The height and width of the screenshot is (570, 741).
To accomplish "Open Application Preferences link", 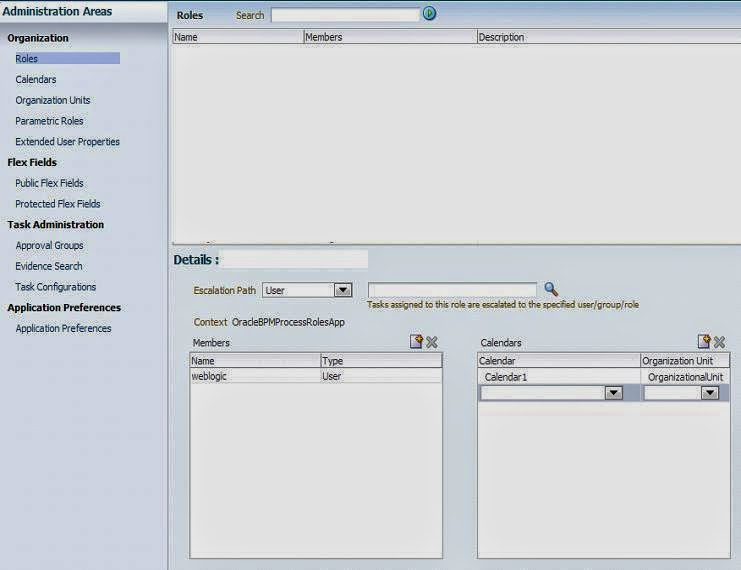I will point(63,328).
